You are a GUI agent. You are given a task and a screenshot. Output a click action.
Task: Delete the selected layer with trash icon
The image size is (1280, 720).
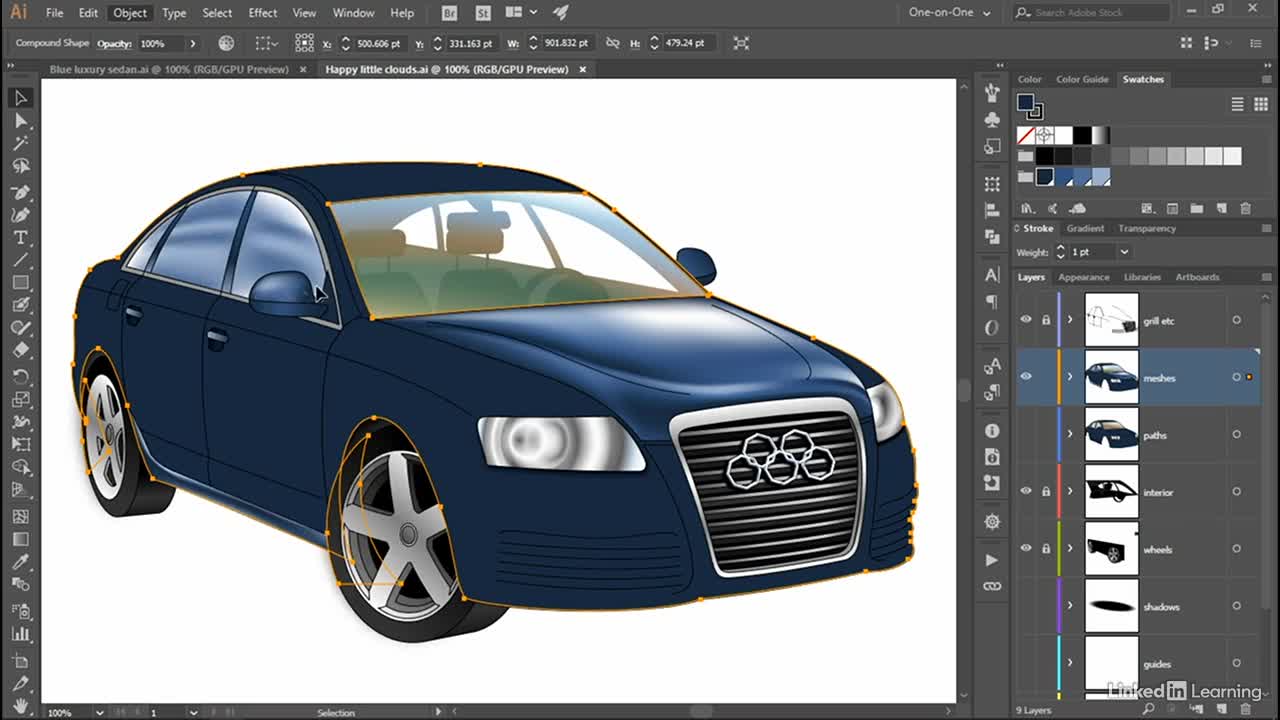(1246, 709)
